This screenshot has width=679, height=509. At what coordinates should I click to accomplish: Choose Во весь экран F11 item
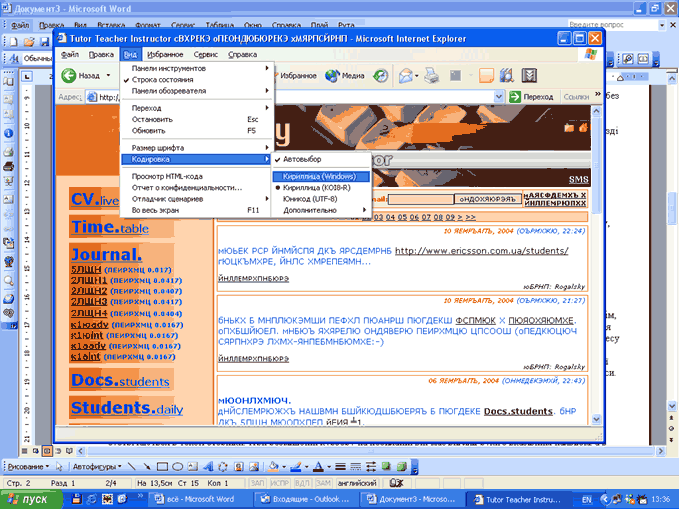click(x=196, y=210)
